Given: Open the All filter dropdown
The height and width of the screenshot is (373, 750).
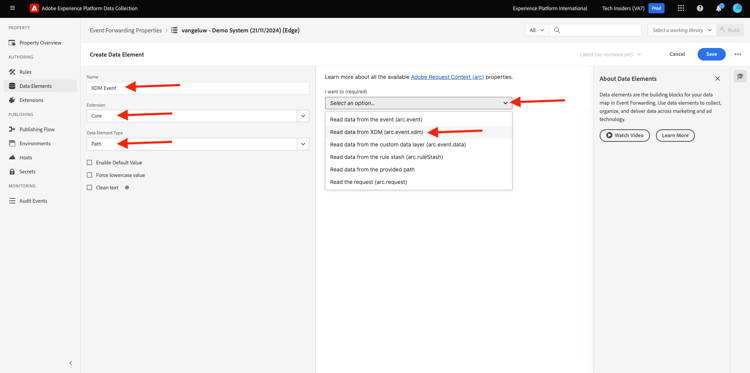Looking at the screenshot, I should tap(537, 30).
